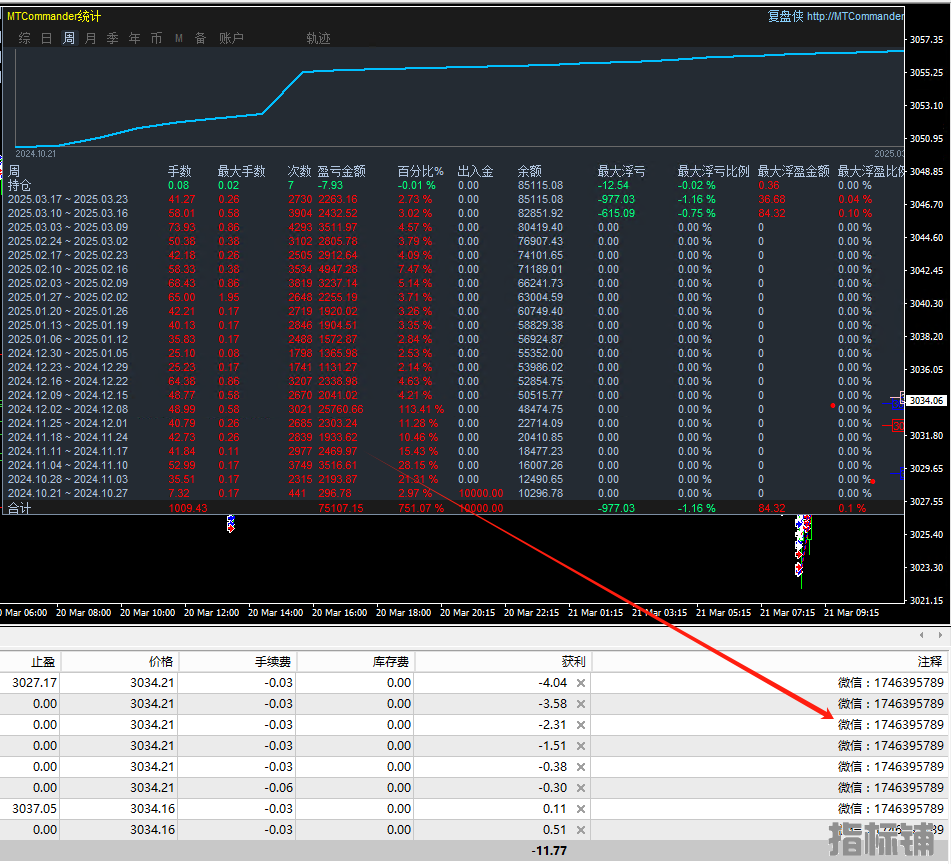951x864 pixels.
Task: Open the 账户 account tab
Action: (x=231, y=38)
